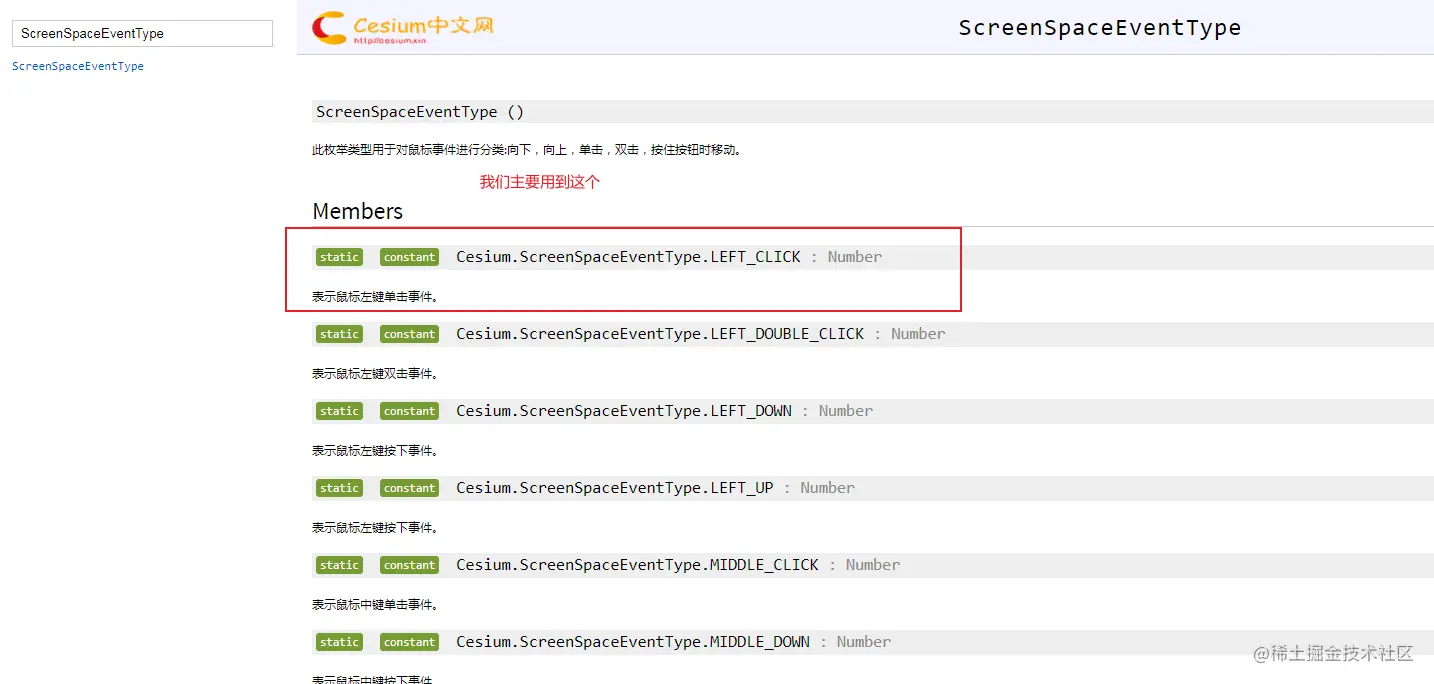The height and width of the screenshot is (684, 1434).
Task: Click the static badge for LEFT_UP
Action: [x=339, y=488]
